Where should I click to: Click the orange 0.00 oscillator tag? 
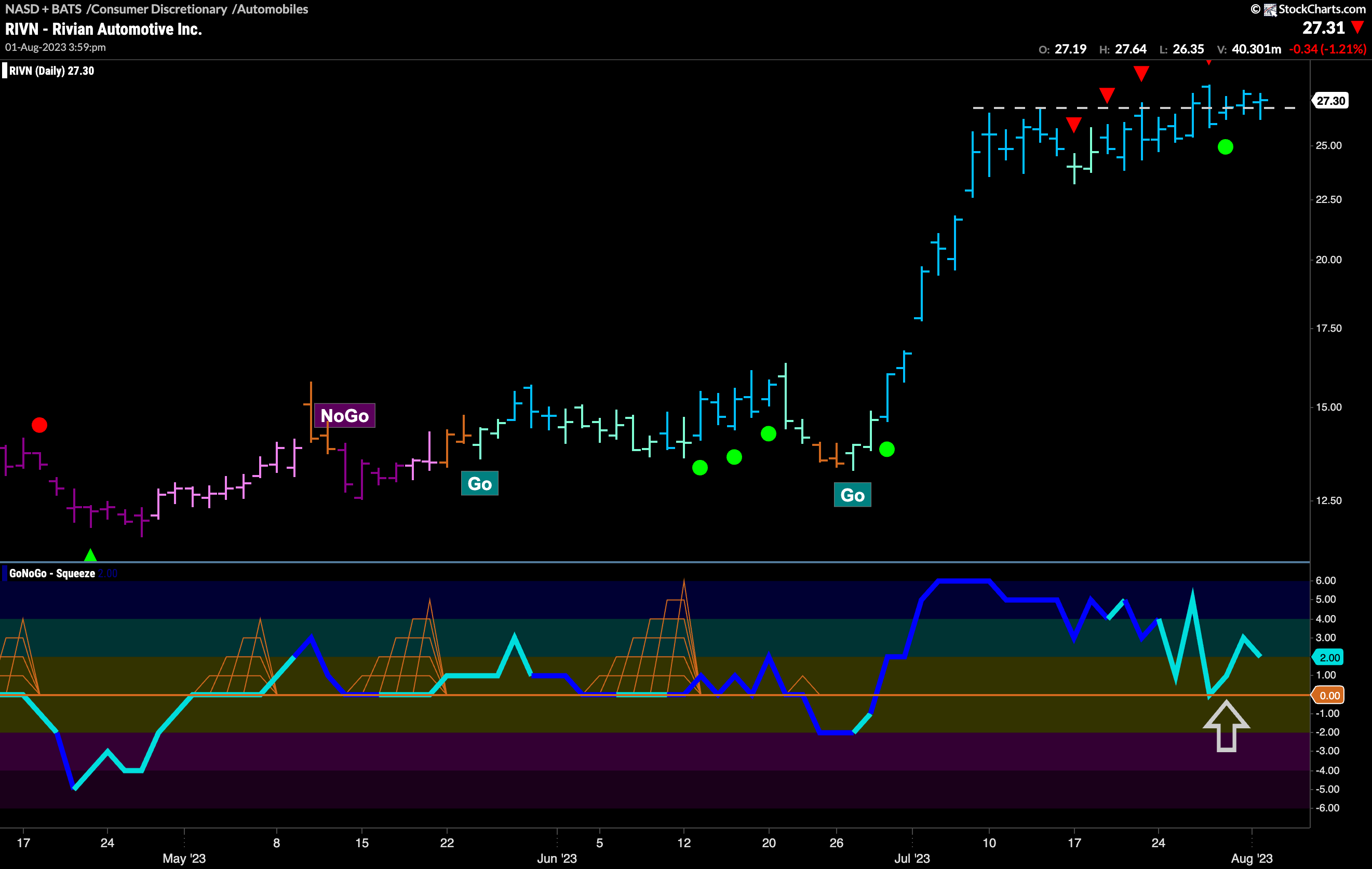pyautogui.click(x=1329, y=695)
